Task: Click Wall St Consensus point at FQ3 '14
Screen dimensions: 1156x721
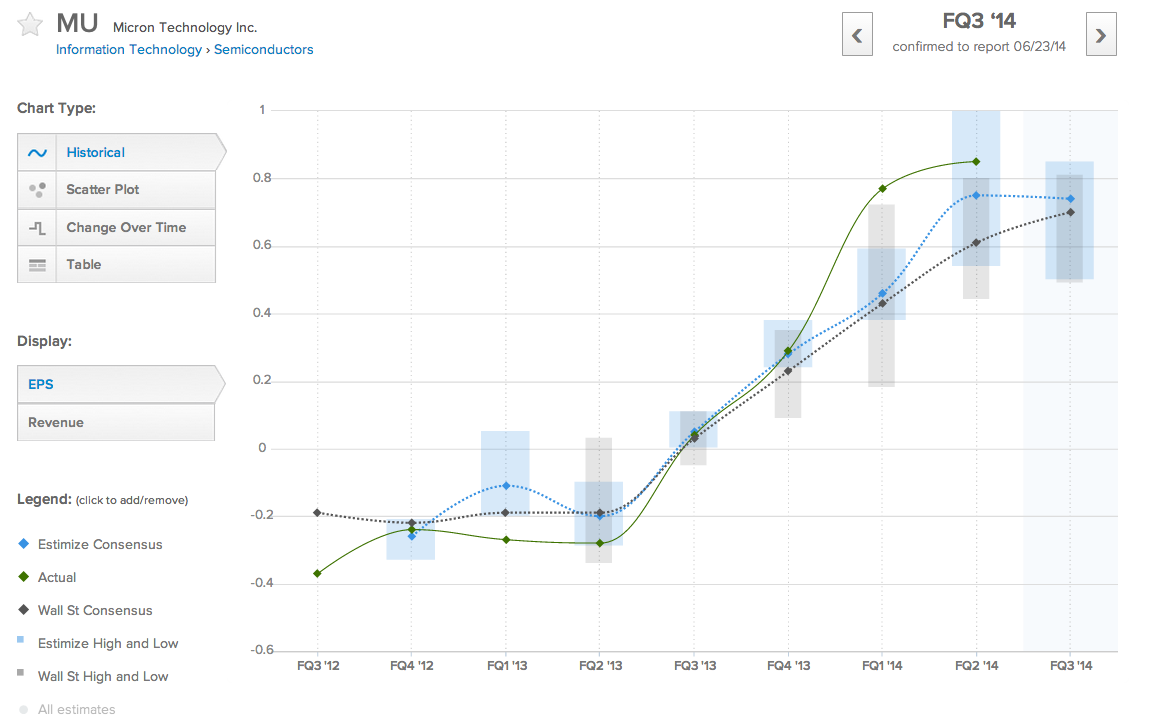Action: pos(1070,212)
